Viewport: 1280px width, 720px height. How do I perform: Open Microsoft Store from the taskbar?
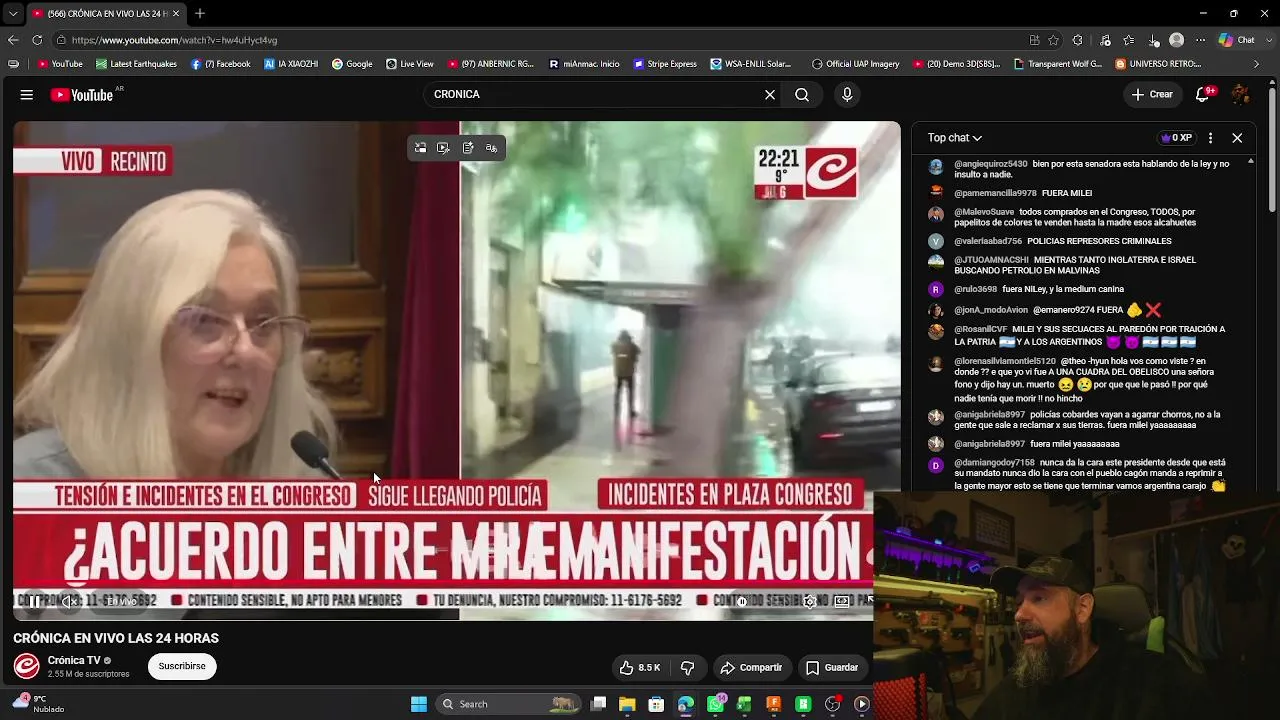[656, 704]
